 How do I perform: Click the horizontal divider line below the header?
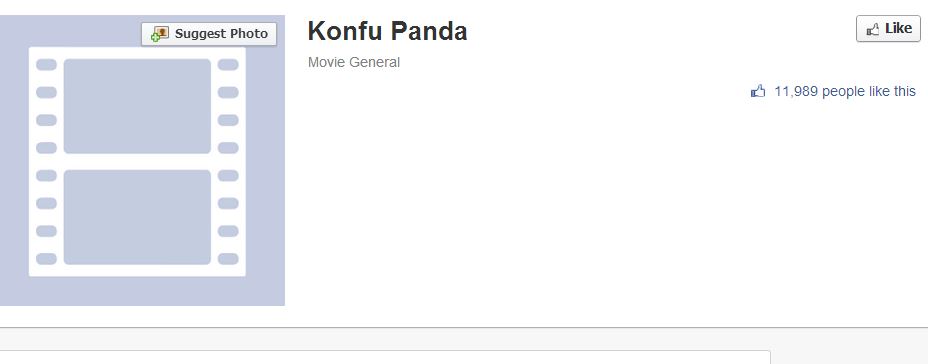[x=464, y=327]
